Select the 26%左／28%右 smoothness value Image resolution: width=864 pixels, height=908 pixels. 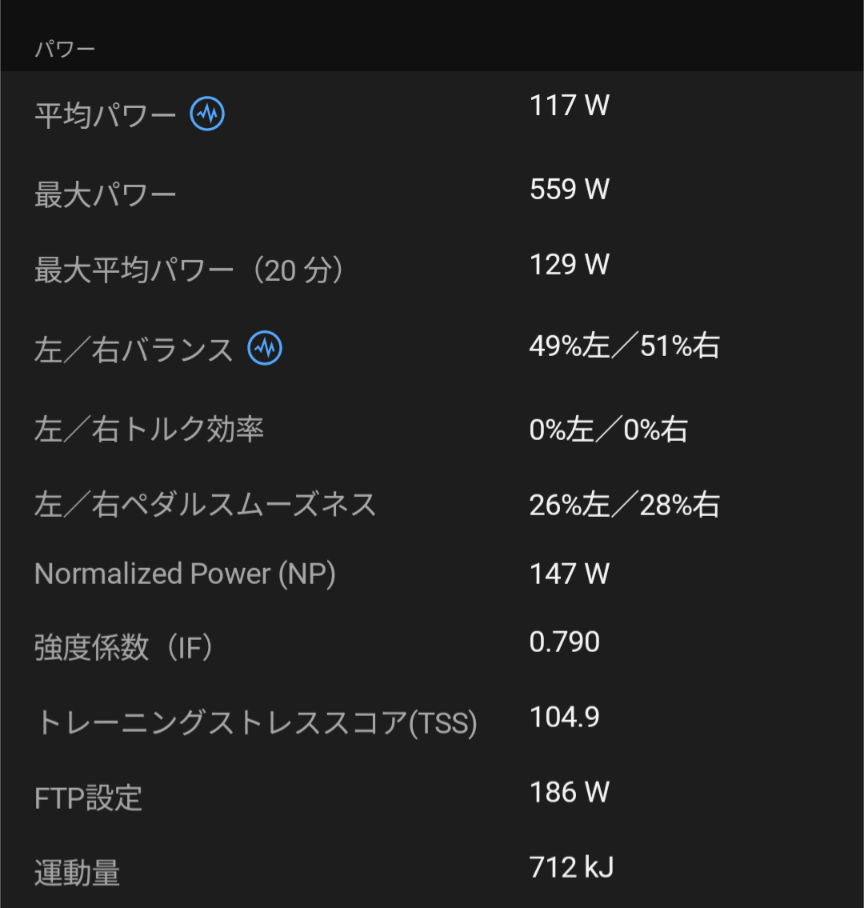pyautogui.click(x=624, y=505)
